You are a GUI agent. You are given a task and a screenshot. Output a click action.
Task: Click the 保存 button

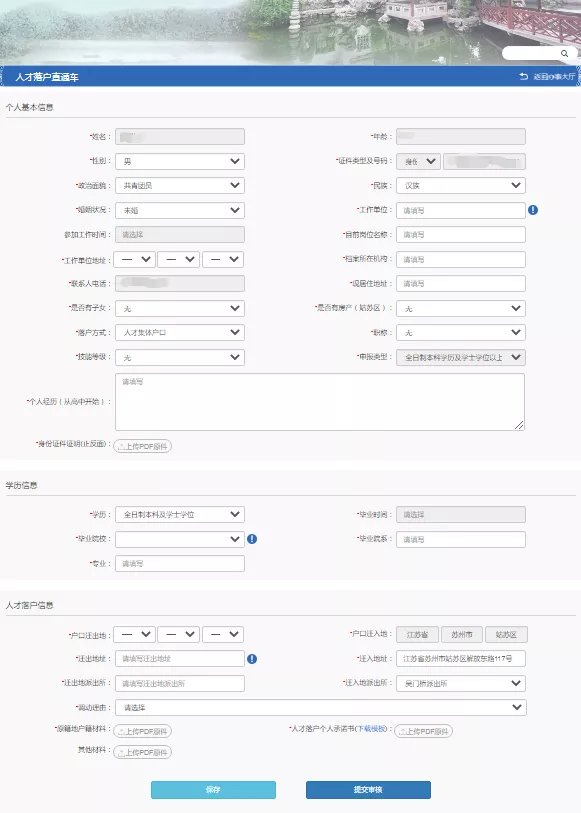[x=213, y=790]
